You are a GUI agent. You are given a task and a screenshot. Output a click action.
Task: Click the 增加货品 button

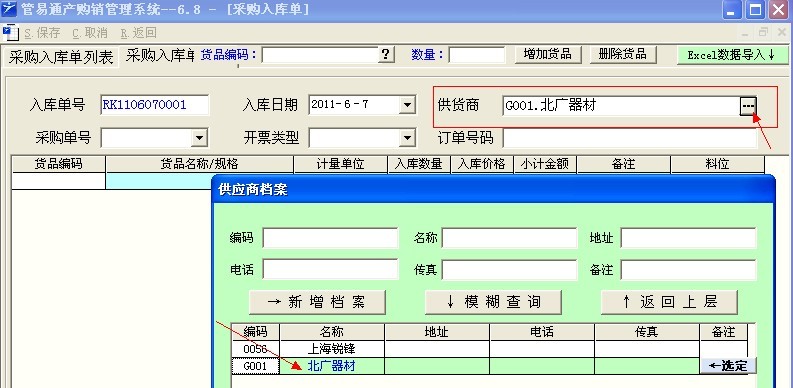point(548,54)
